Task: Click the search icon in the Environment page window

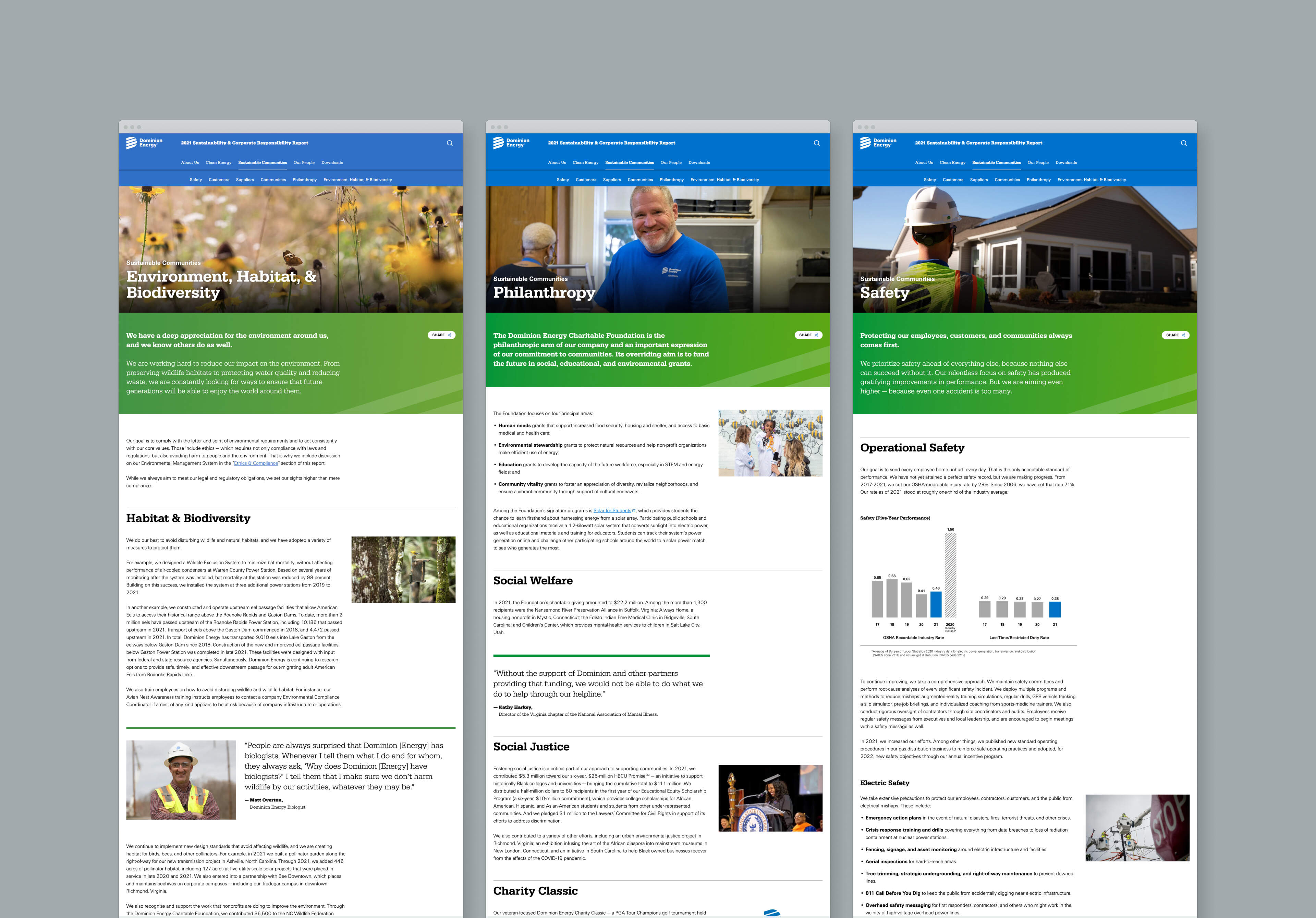Action: pyautogui.click(x=449, y=143)
